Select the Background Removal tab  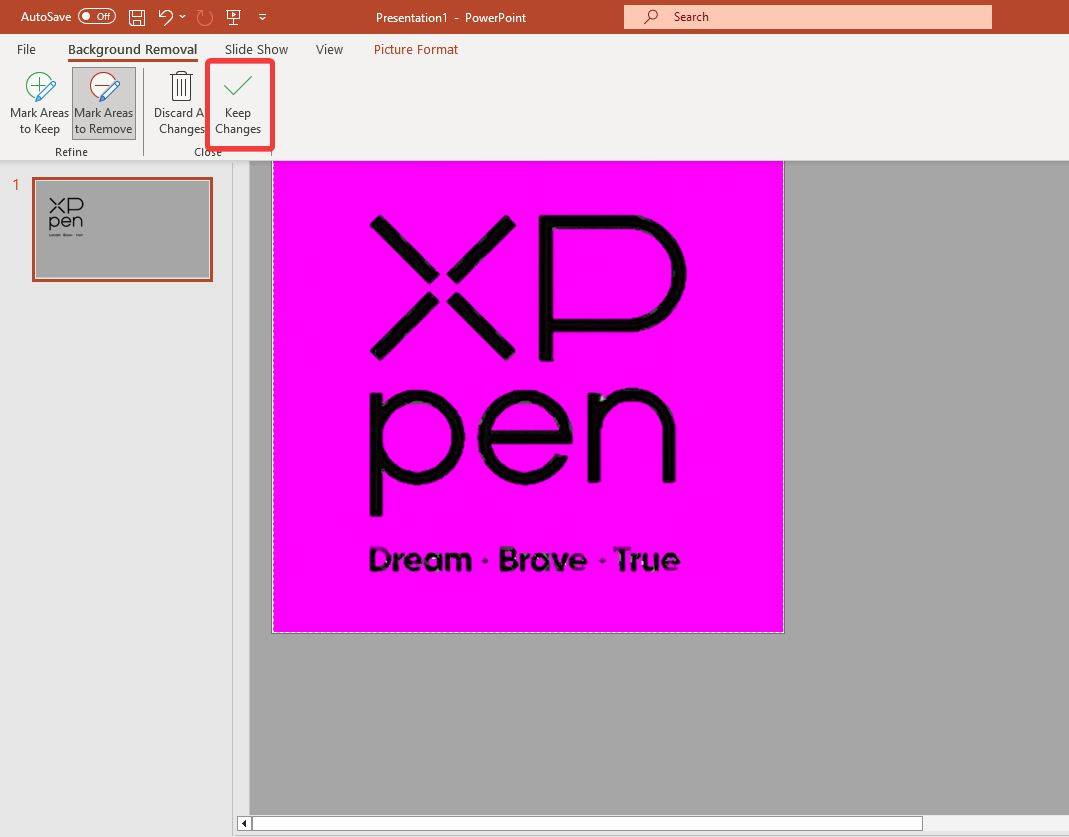click(132, 49)
